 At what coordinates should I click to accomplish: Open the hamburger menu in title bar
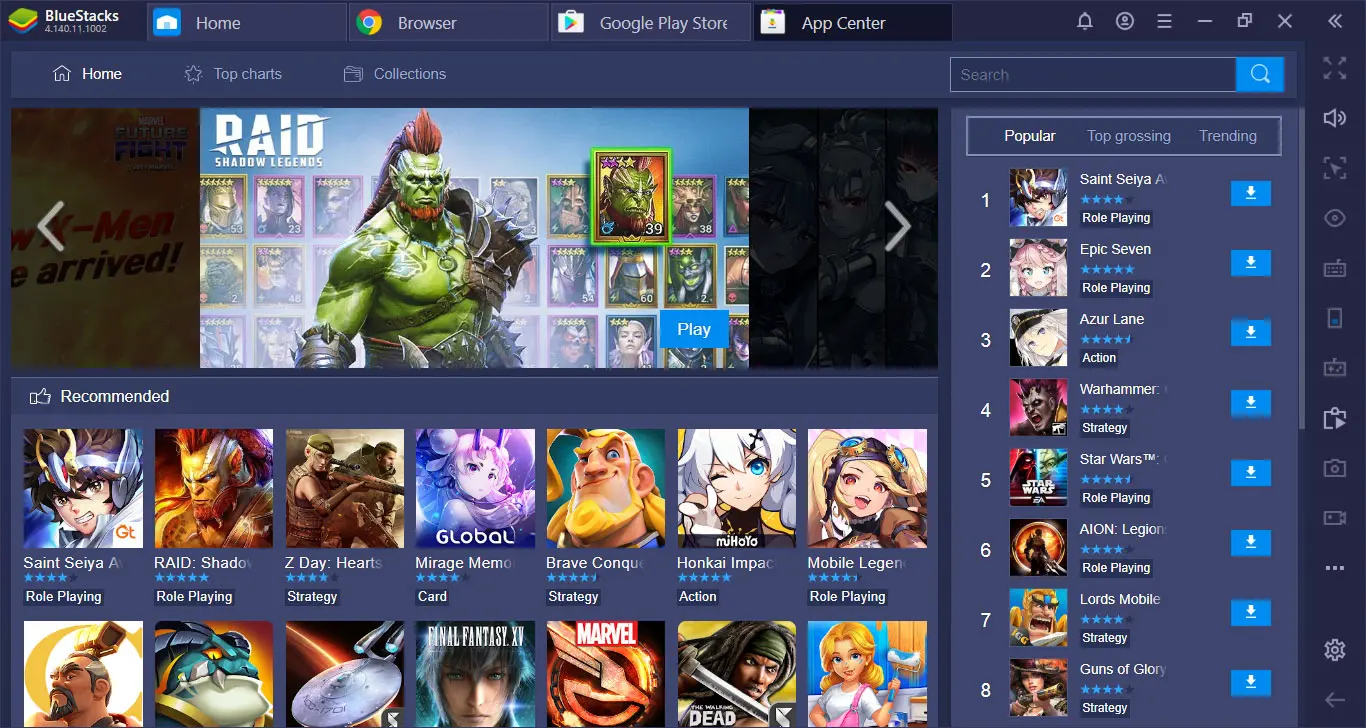tap(1164, 22)
